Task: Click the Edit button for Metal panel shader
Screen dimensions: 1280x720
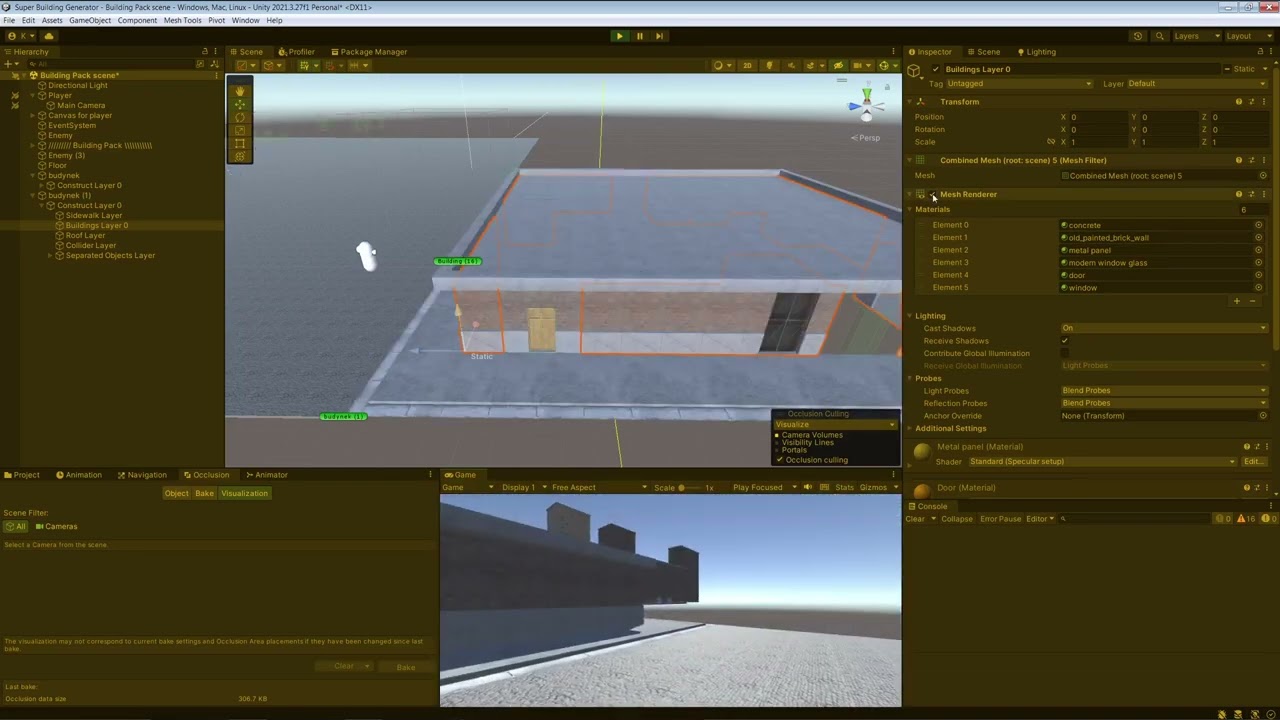Action: 1253,461
